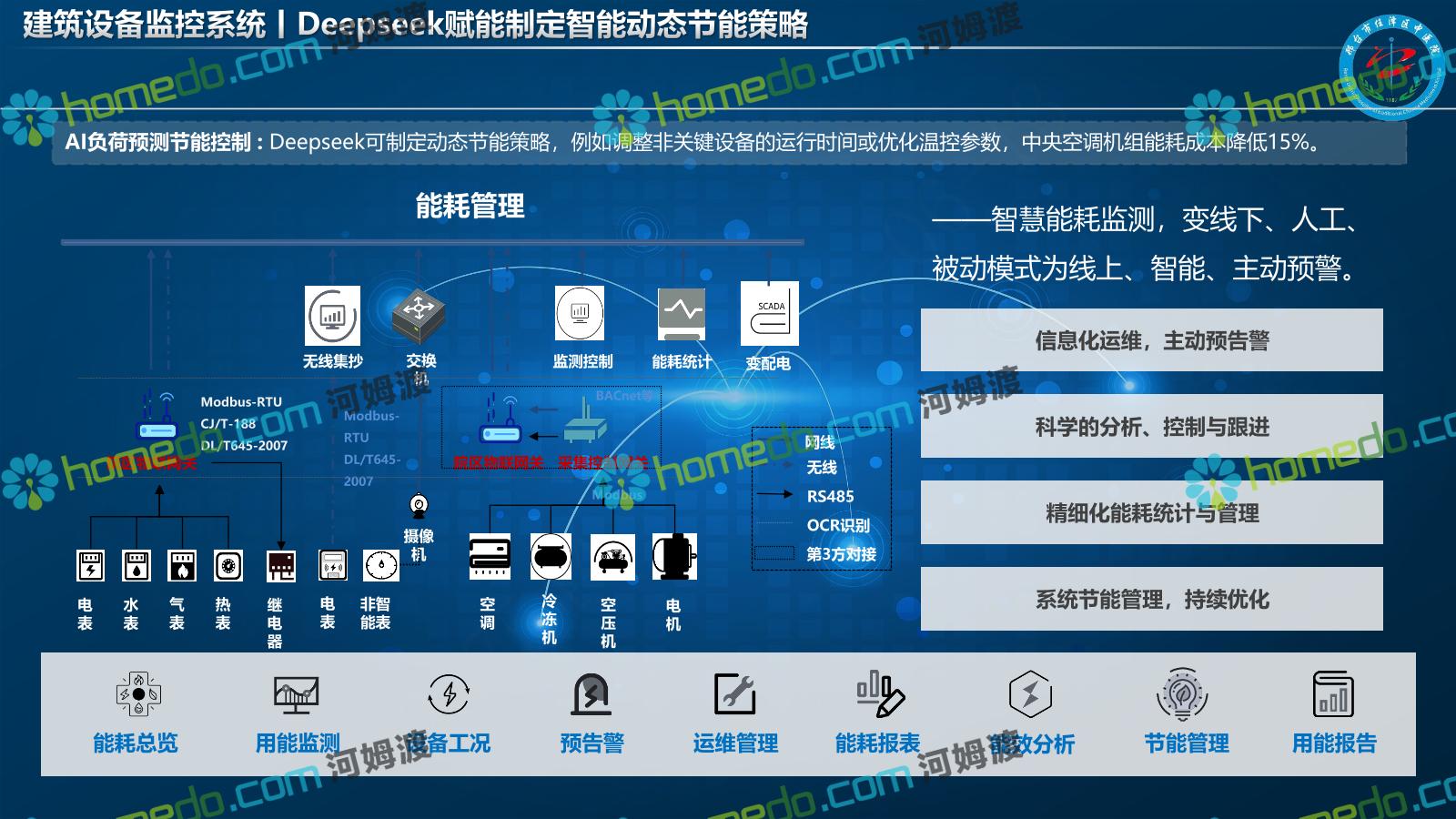Click the AI负荷预测节能控制 description bar
The image size is (1456, 819).
[x=729, y=143]
